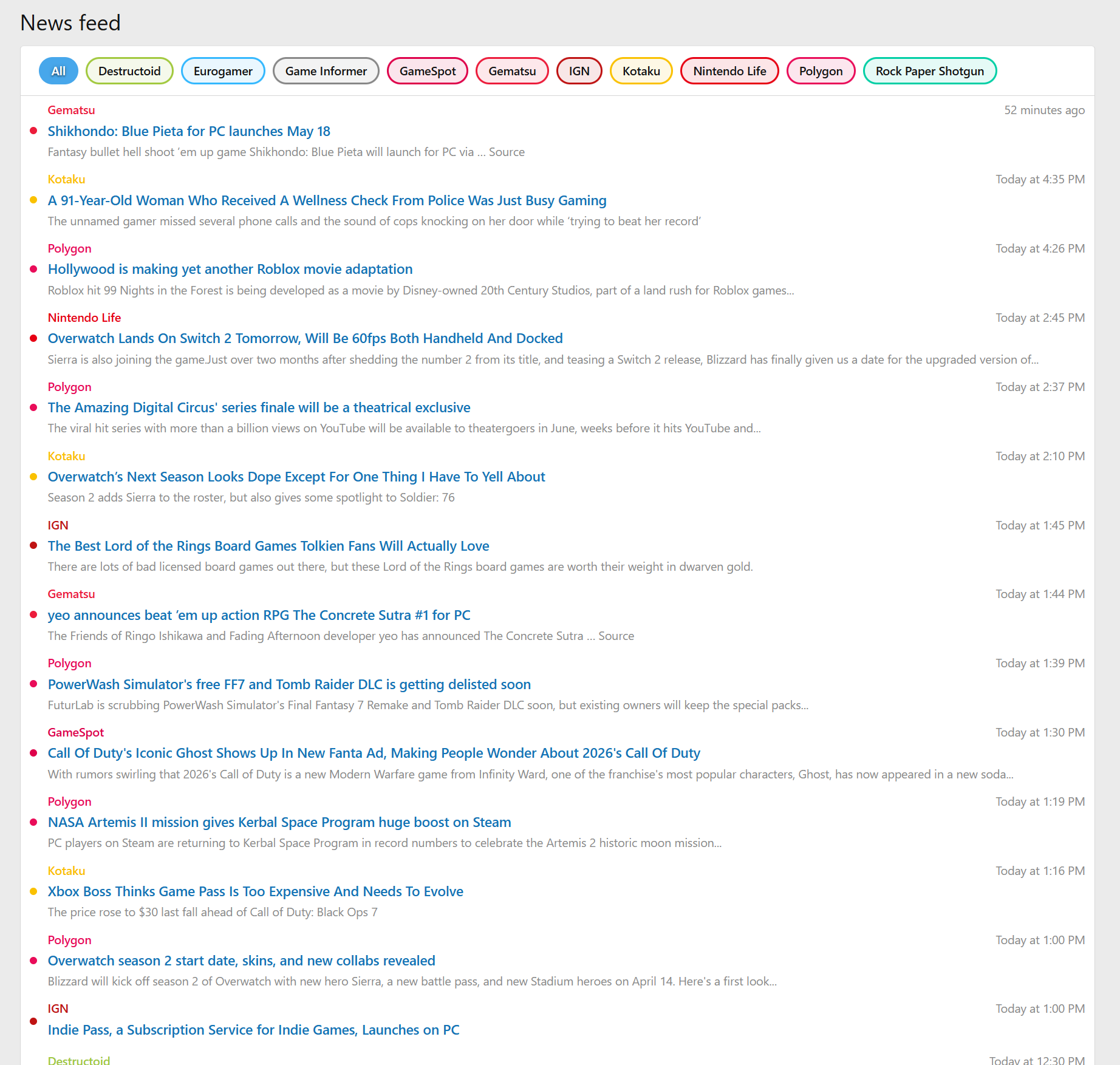
Task: Open Amazing Digital Circus finale article
Action: [x=259, y=407]
